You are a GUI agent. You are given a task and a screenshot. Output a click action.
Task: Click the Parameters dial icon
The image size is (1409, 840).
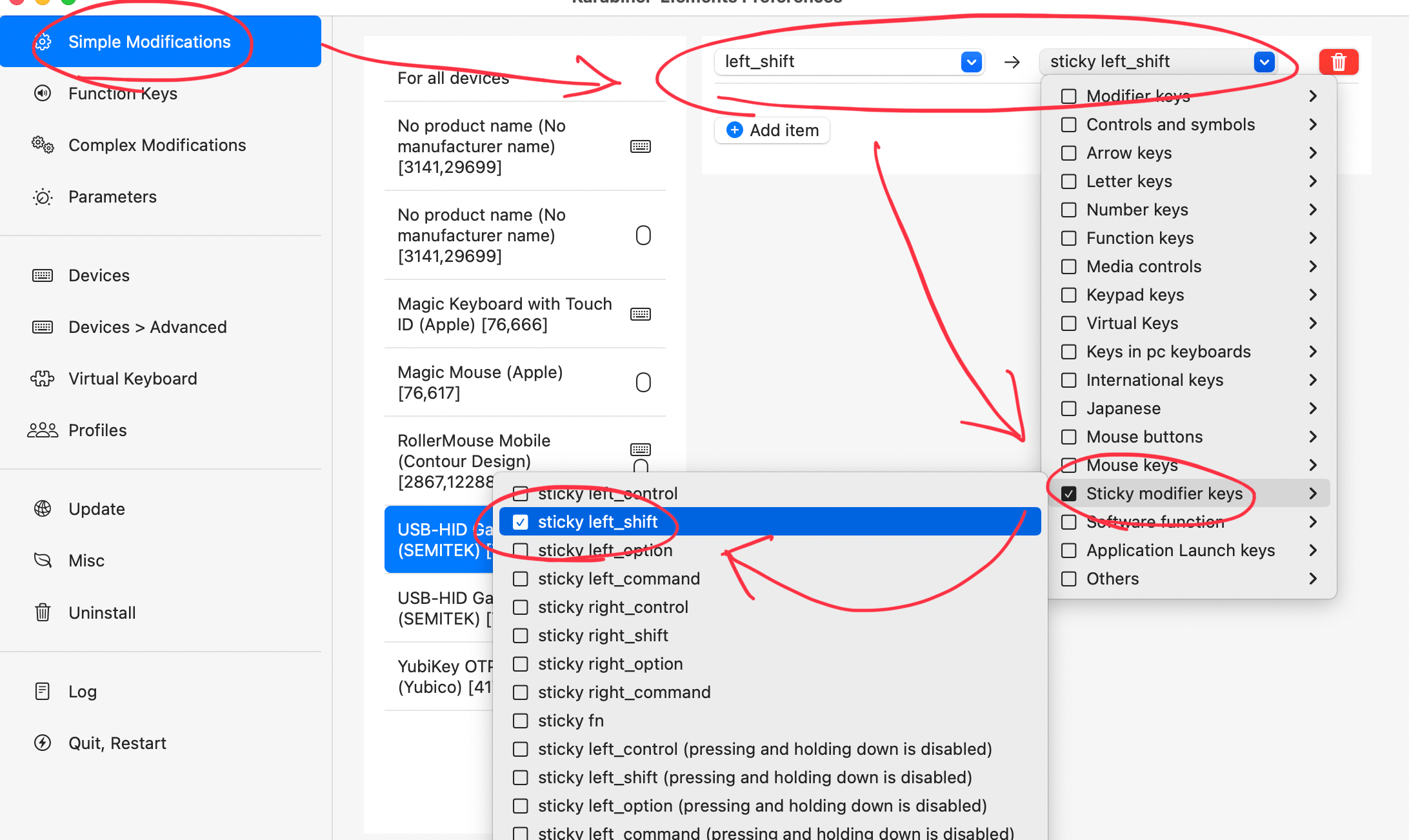click(43, 197)
